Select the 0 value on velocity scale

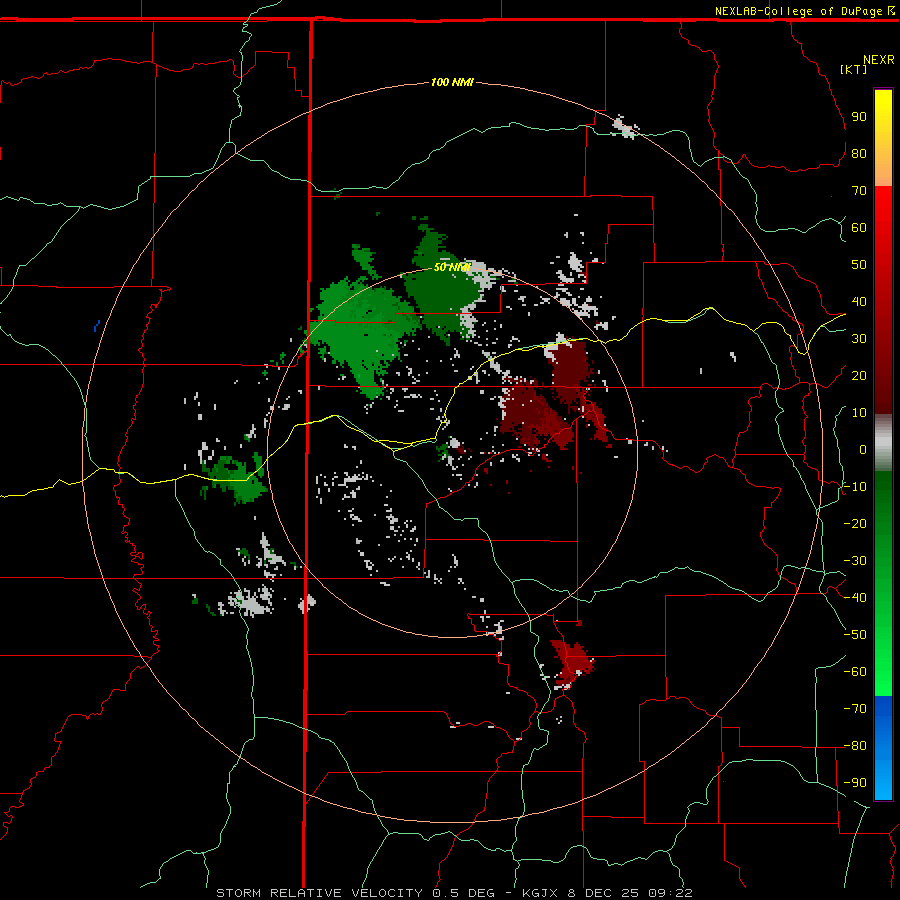click(863, 449)
